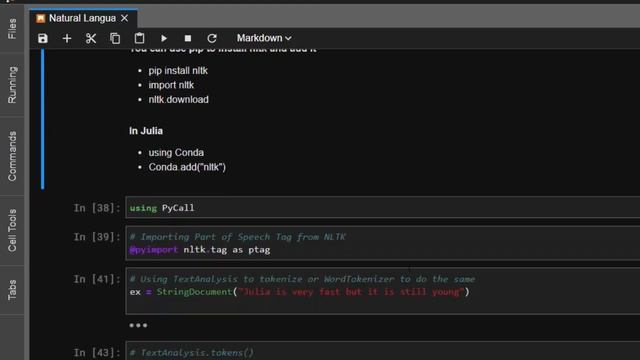Save the notebook with the disk icon
Screen dimensions: 640x360
click(x=42, y=38)
